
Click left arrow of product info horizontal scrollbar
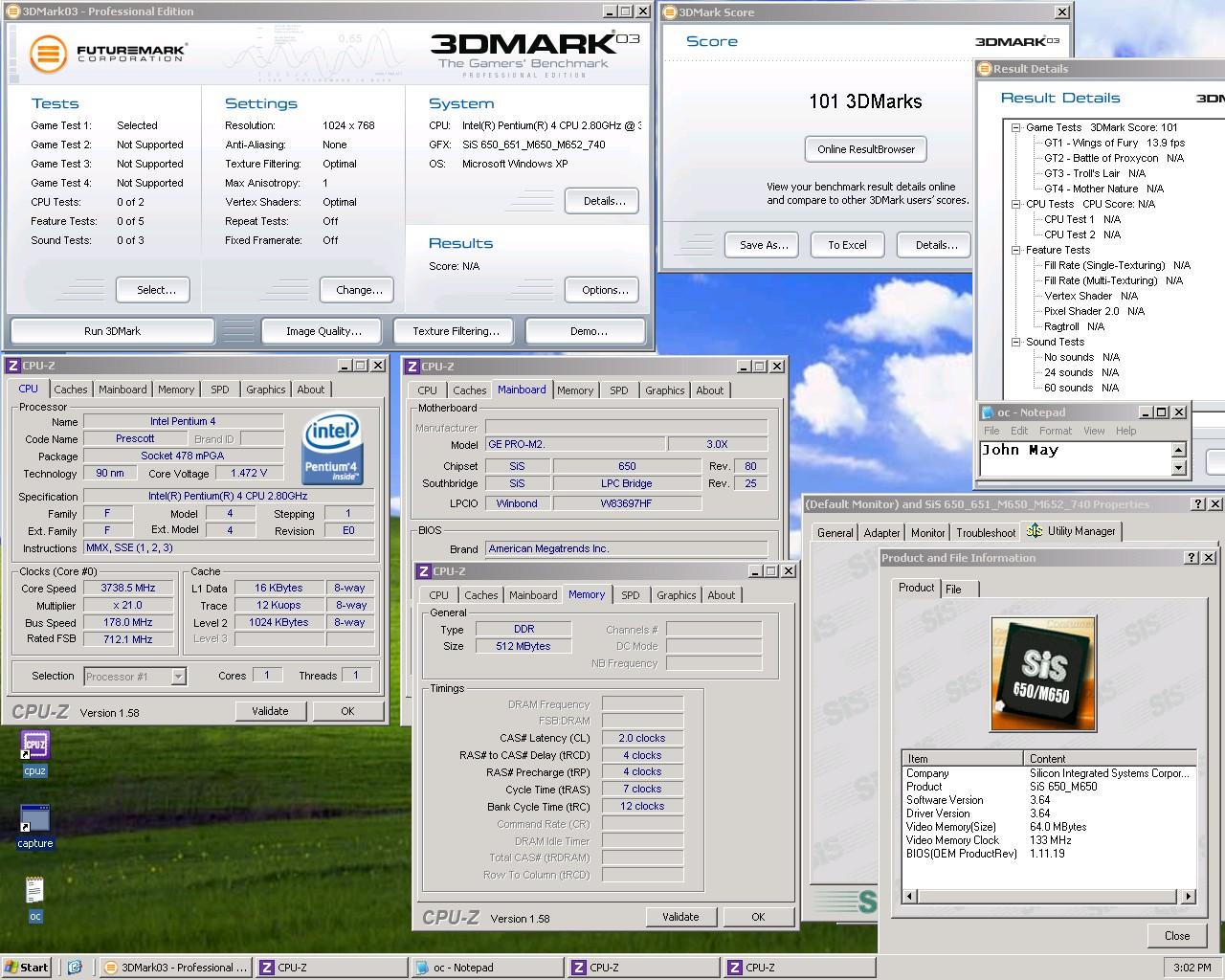[x=910, y=897]
